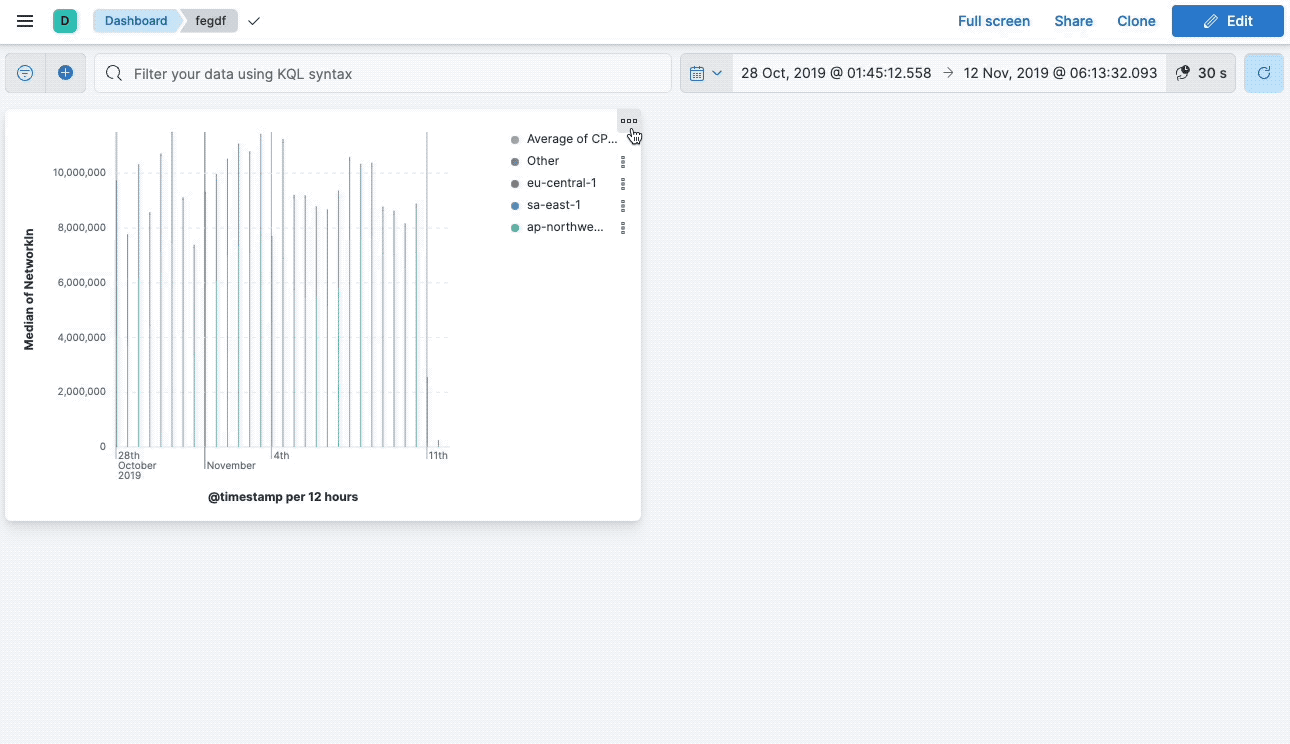Click the eu-central-1 legend color dot

pyautogui.click(x=515, y=184)
